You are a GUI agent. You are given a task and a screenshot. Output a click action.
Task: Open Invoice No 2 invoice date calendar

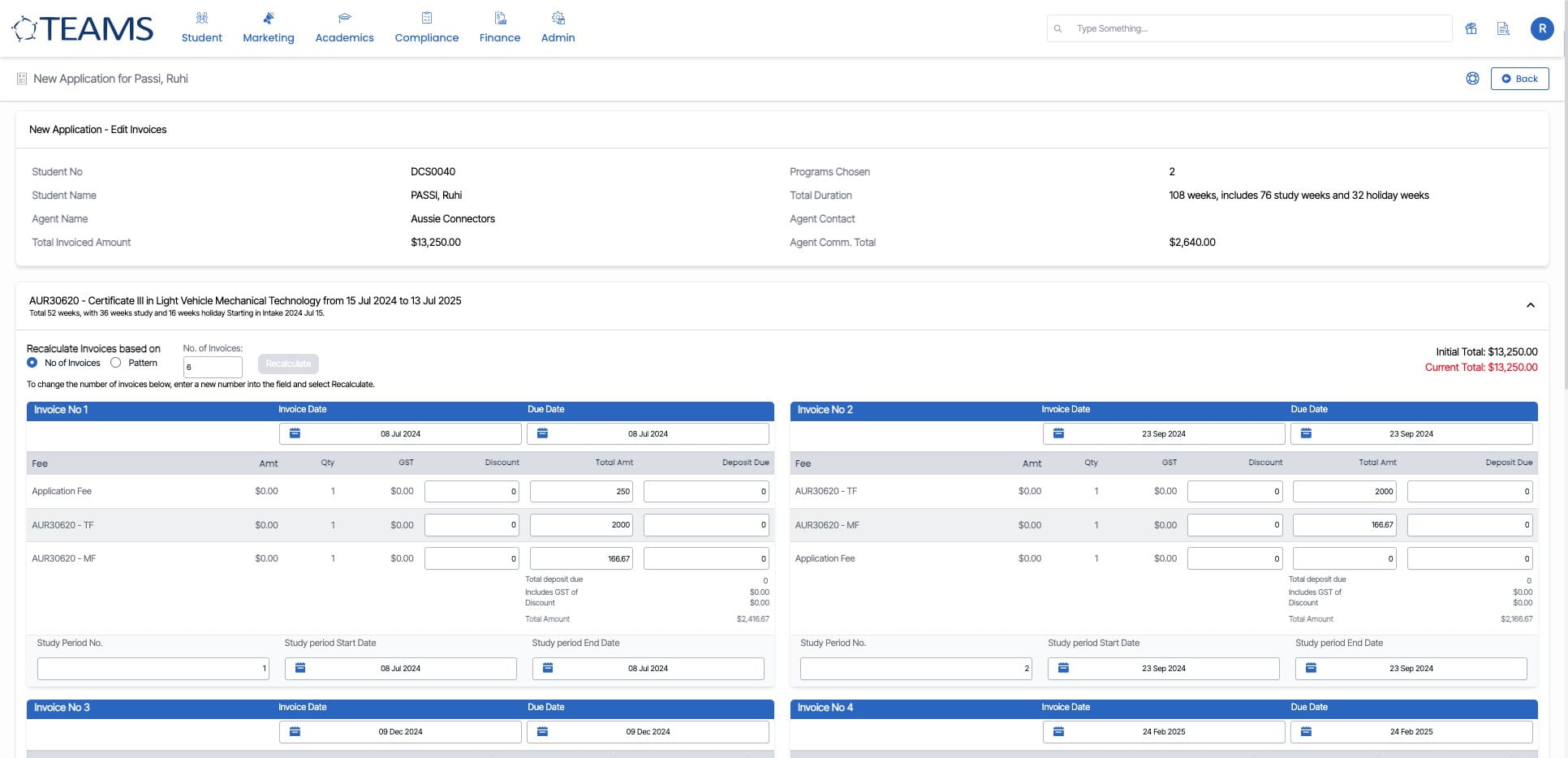[1058, 433]
